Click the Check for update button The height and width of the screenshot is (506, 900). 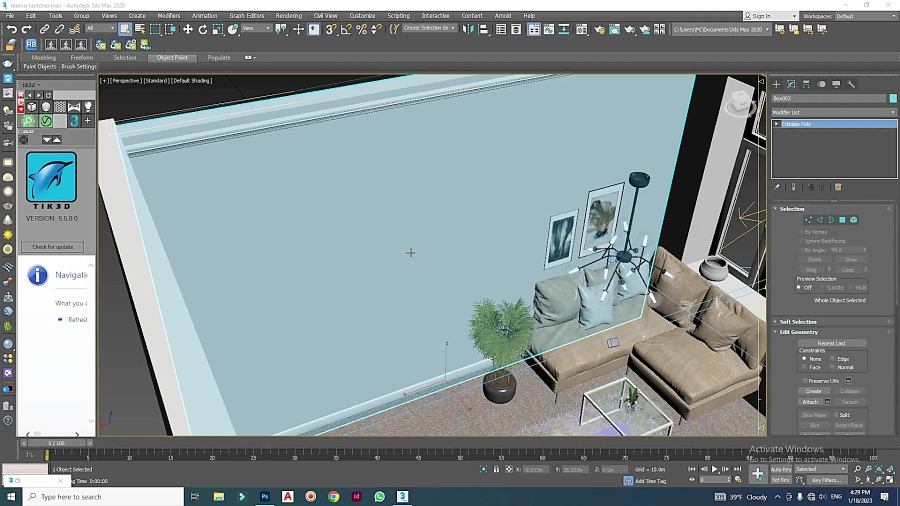click(52, 247)
